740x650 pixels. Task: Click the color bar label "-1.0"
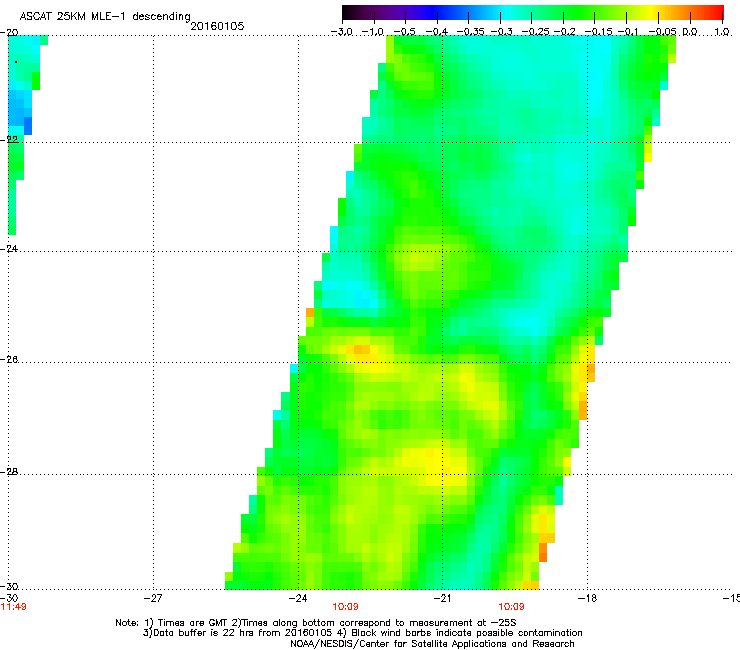click(x=372, y=32)
